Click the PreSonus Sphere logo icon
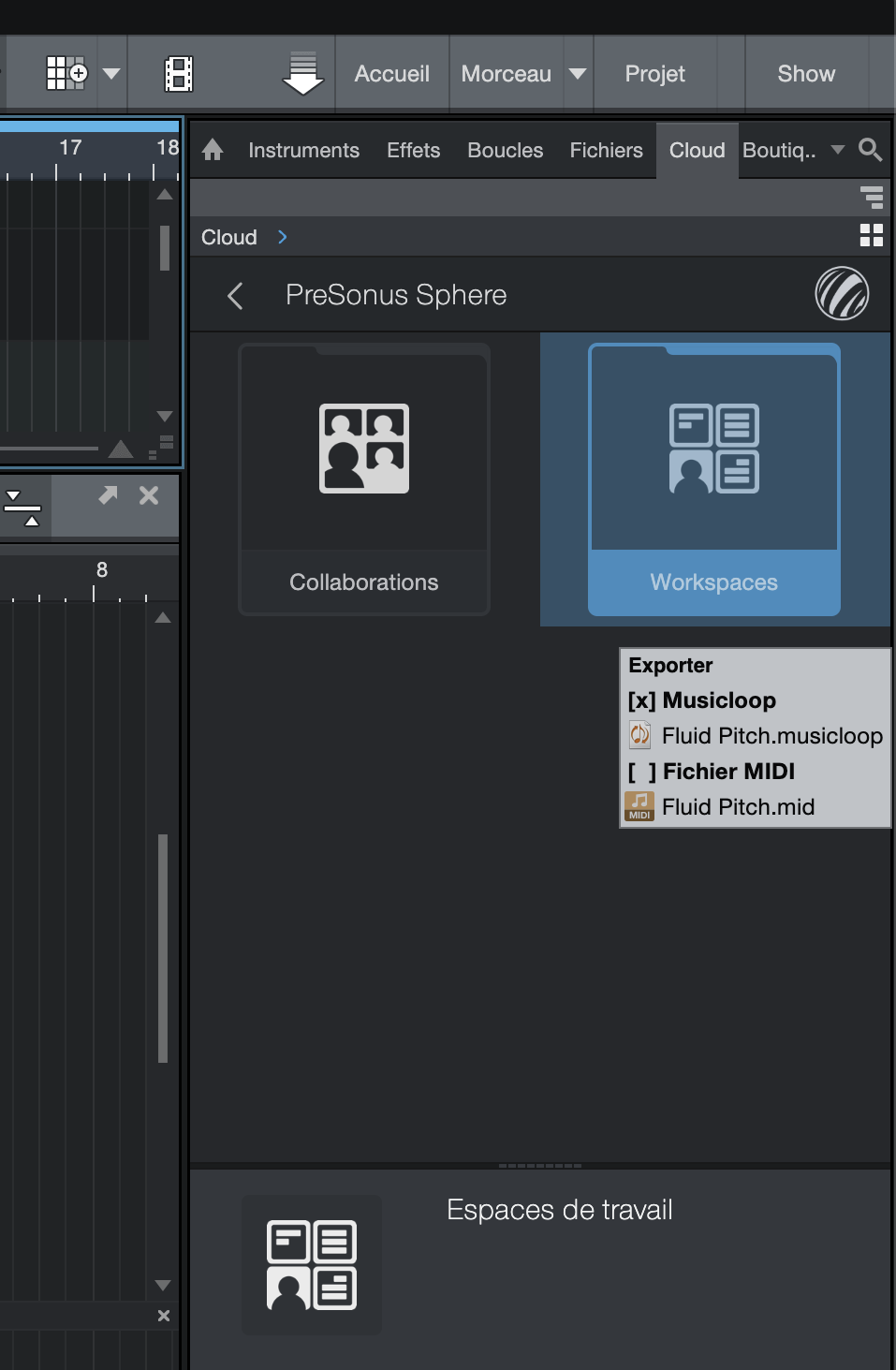The image size is (896, 1370). pyautogui.click(x=840, y=294)
